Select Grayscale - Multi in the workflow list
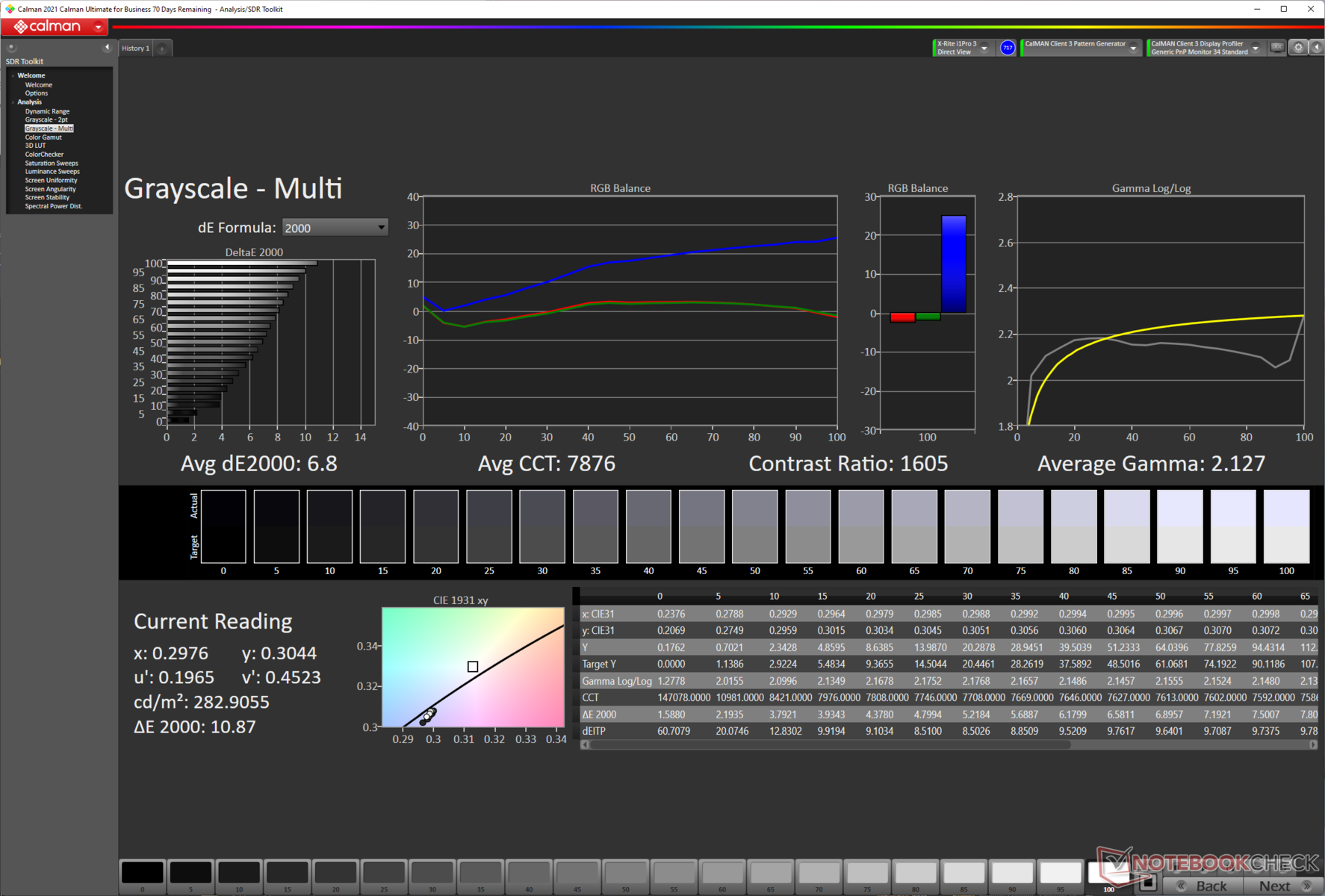Viewport: 1325px width, 896px height. pyautogui.click(x=49, y=128)
